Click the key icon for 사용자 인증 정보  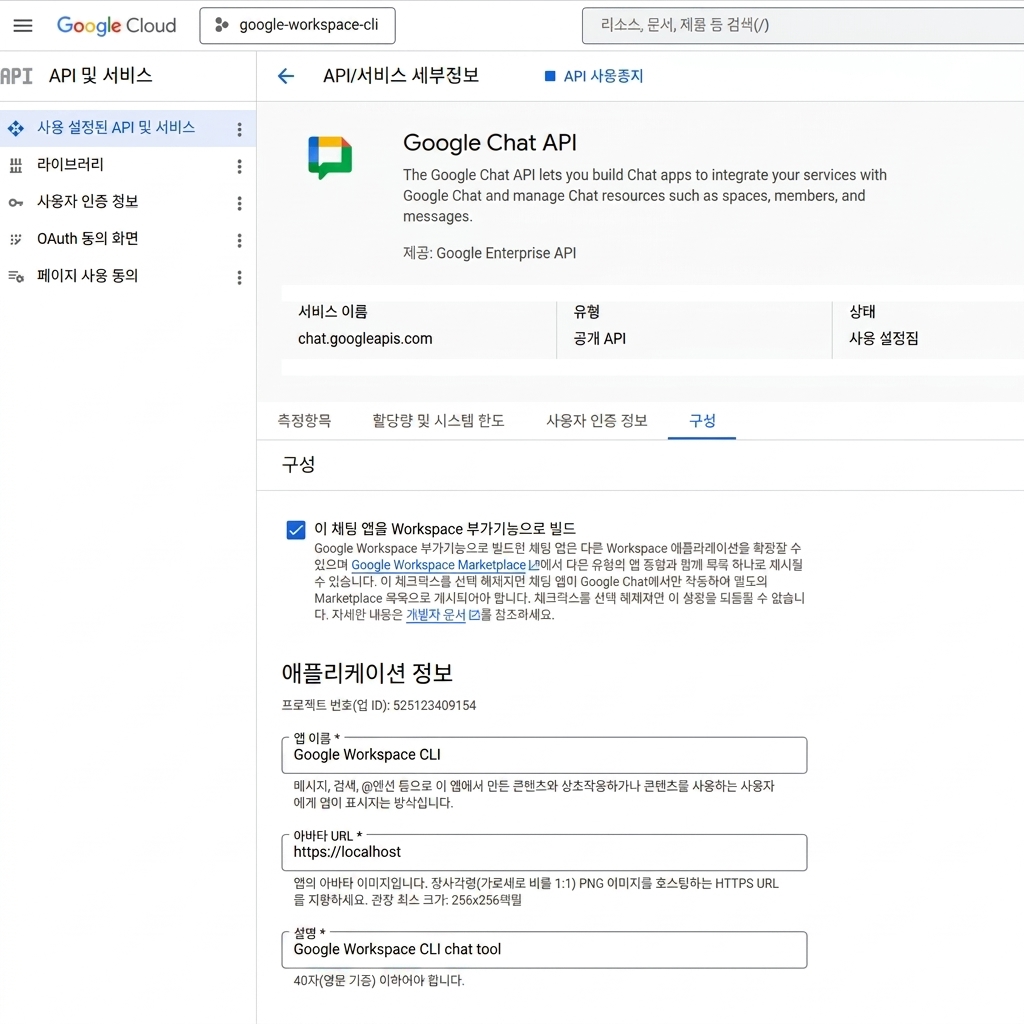[x=16, y=203]
